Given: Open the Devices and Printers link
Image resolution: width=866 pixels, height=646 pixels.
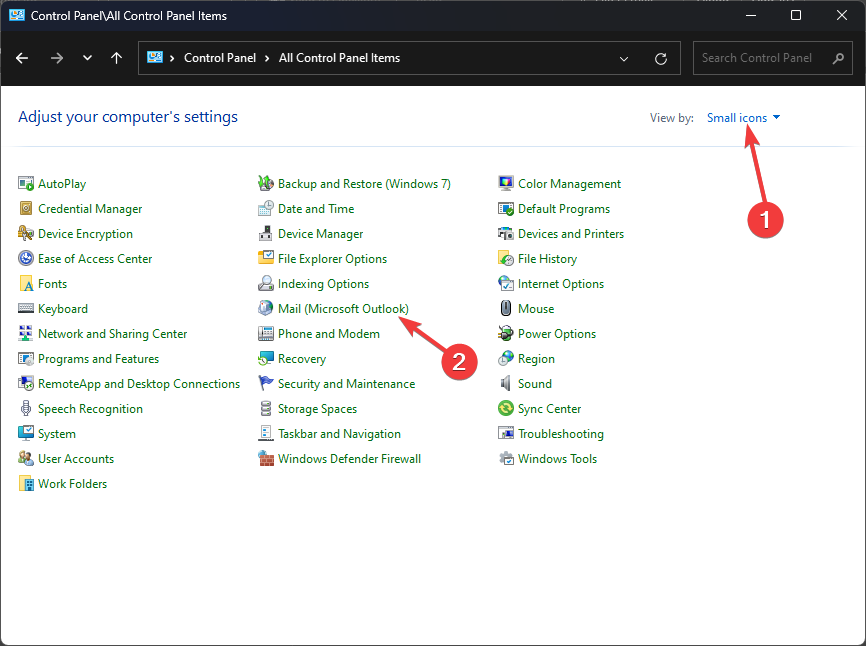Looking at the screenshot, I should [x=571, y=234].
